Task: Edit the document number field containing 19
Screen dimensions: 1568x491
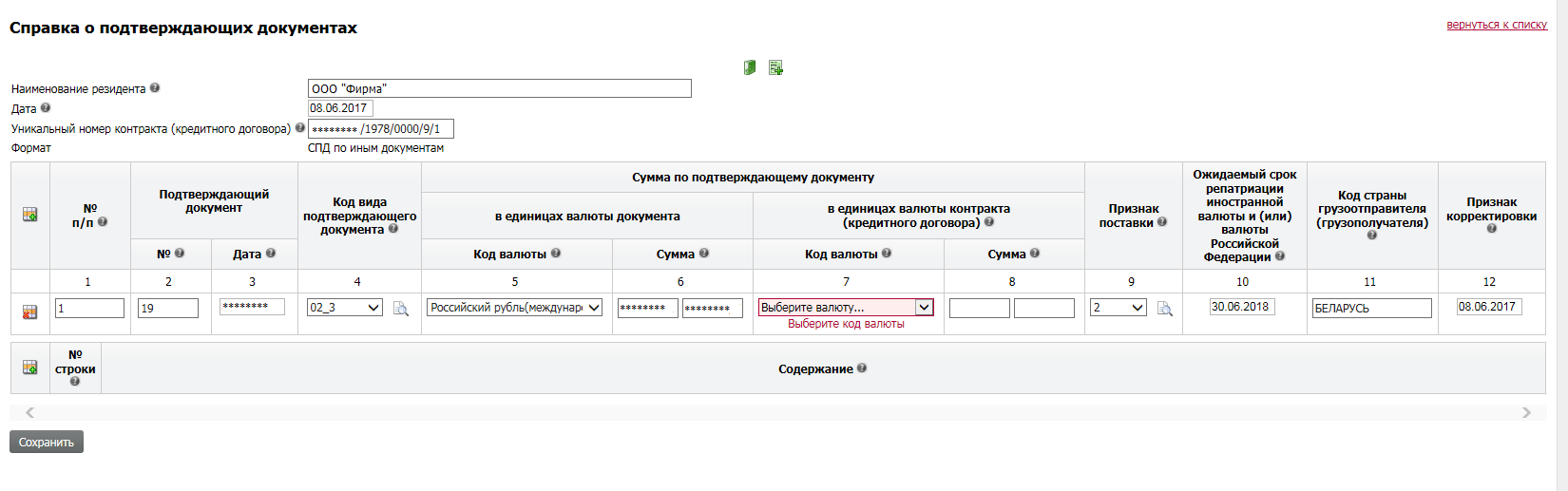Action: coord(168,308)
